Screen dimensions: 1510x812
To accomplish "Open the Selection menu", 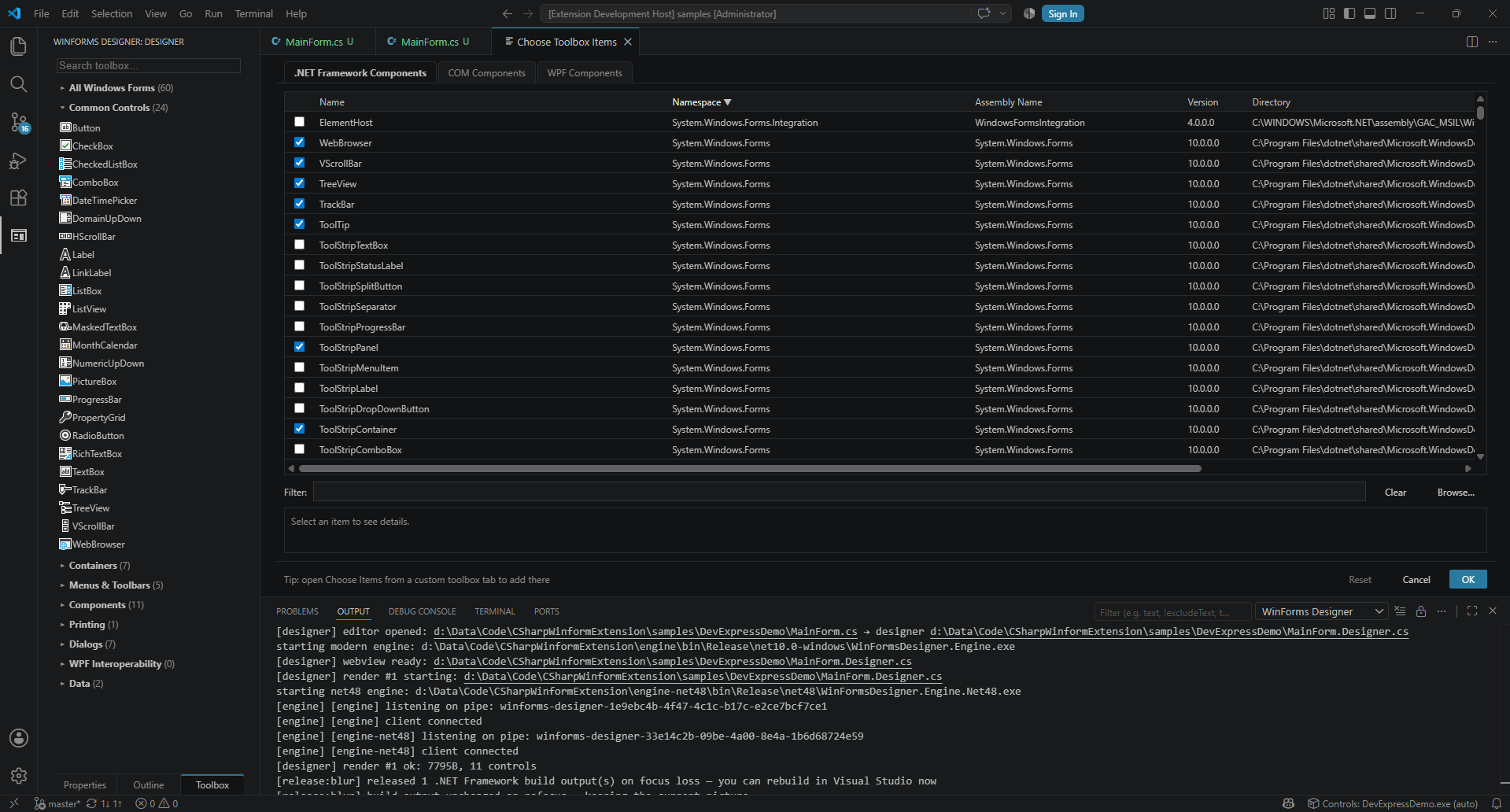I will (x=112, y=13).
